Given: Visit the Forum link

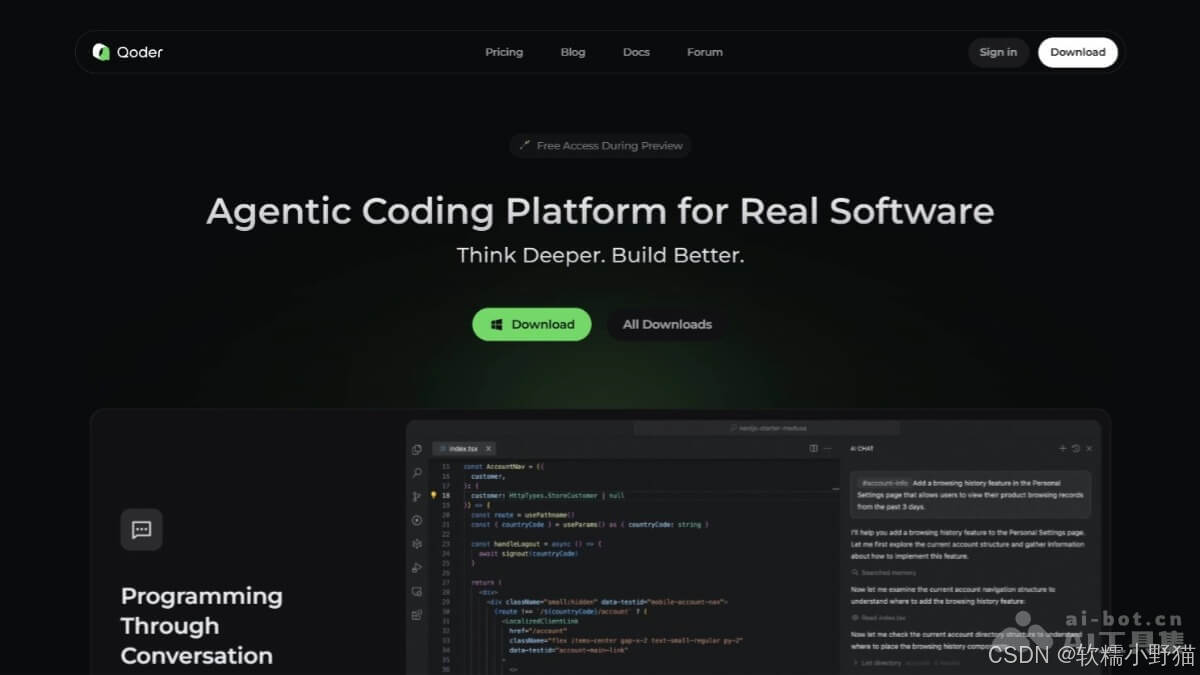Looking at the screenshot, I should point(705,52).
